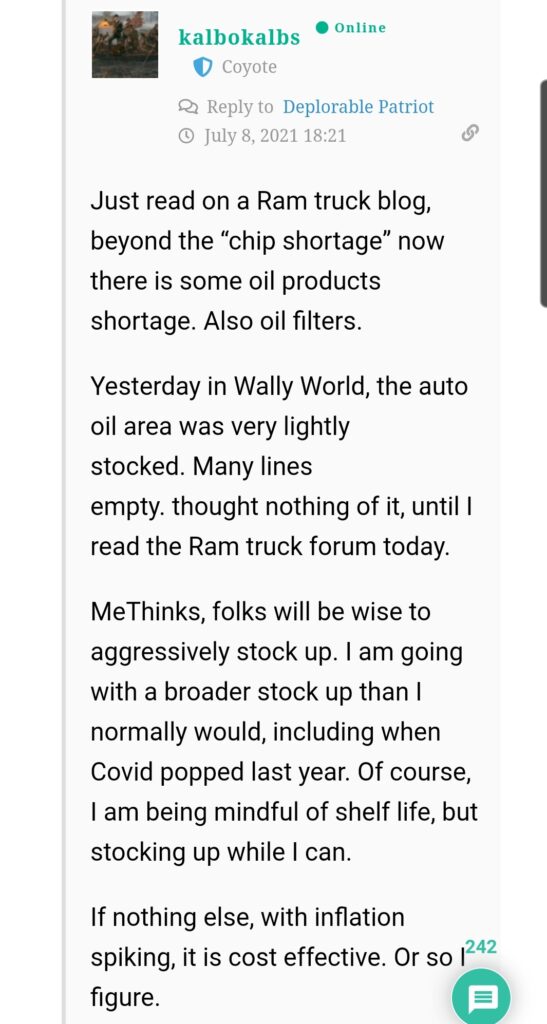Click the blue shield badge icon

pyautogui.click(x=203, y=67)
